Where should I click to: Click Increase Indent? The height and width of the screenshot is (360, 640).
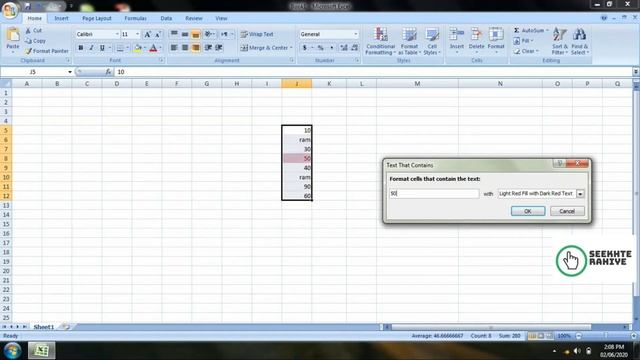(x=219, y=48)
